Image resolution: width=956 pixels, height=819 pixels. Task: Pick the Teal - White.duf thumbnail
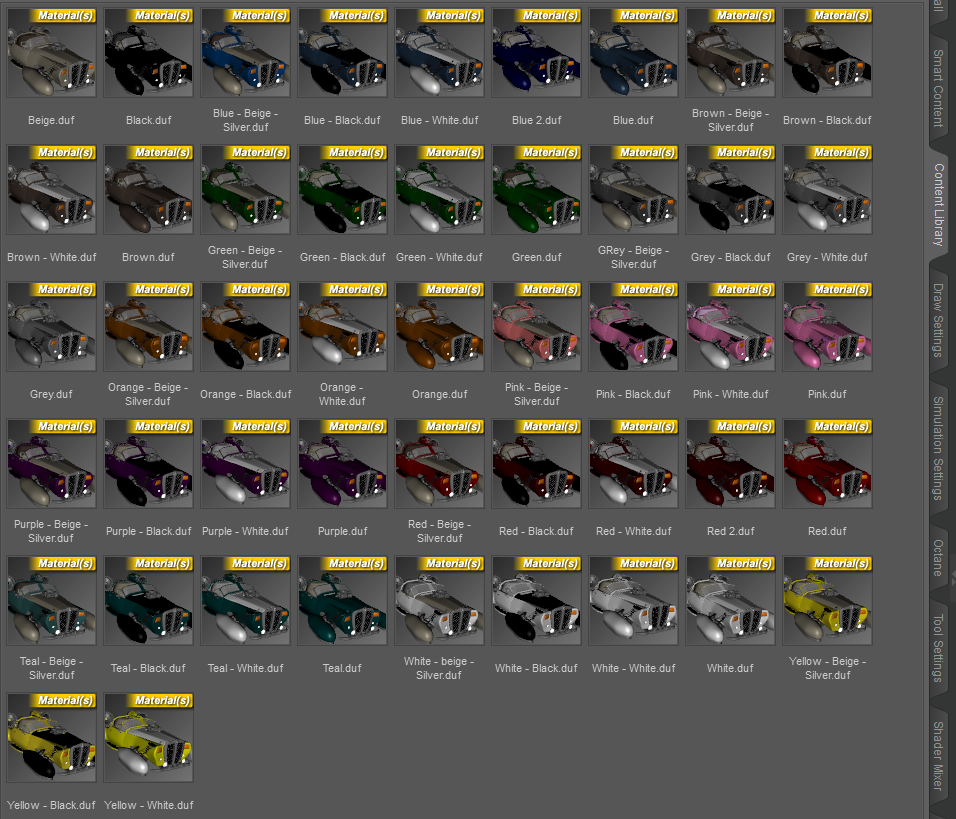pos(245,600)
